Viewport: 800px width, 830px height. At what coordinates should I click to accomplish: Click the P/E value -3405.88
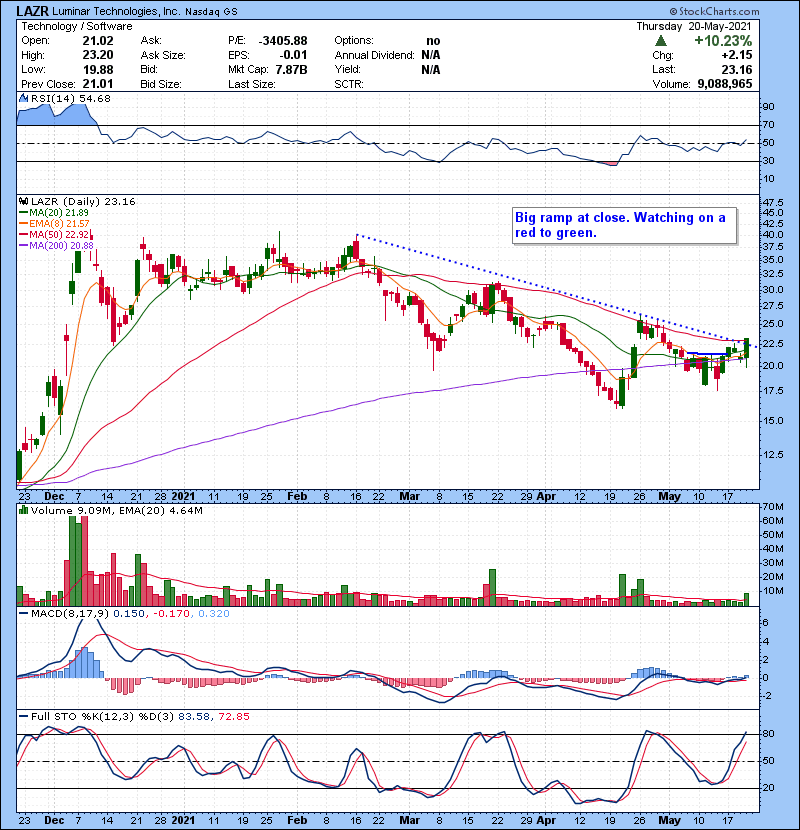coord(283,41)
